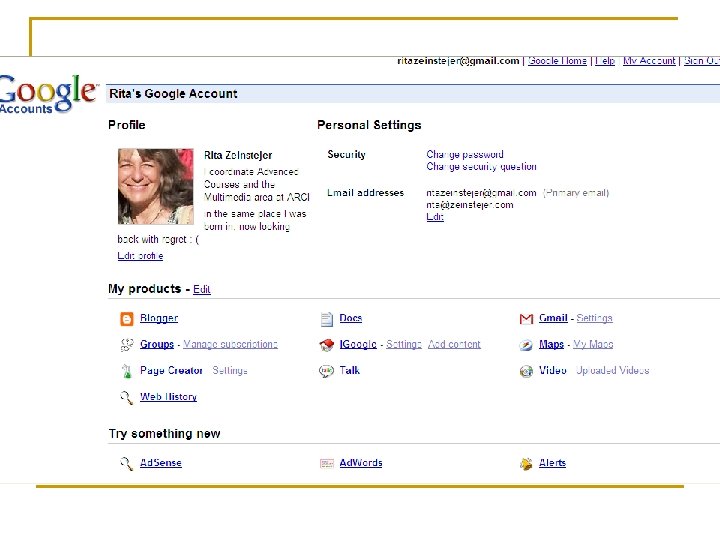This screenshot has height=540, width=720.
Task: Click the rita@zeinstejer.com email address
Action: coord(470,205)
